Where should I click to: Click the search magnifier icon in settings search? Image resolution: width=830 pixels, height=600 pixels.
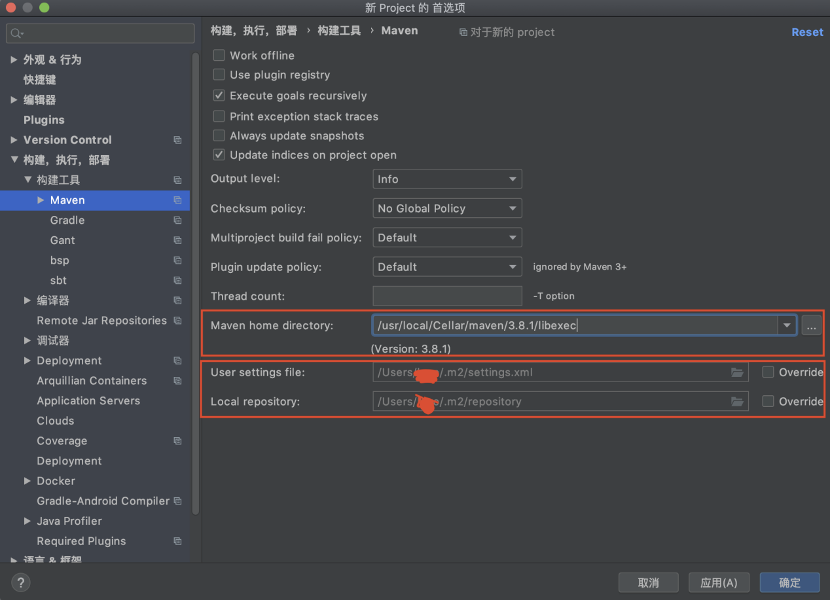click(x=17, y=34)
